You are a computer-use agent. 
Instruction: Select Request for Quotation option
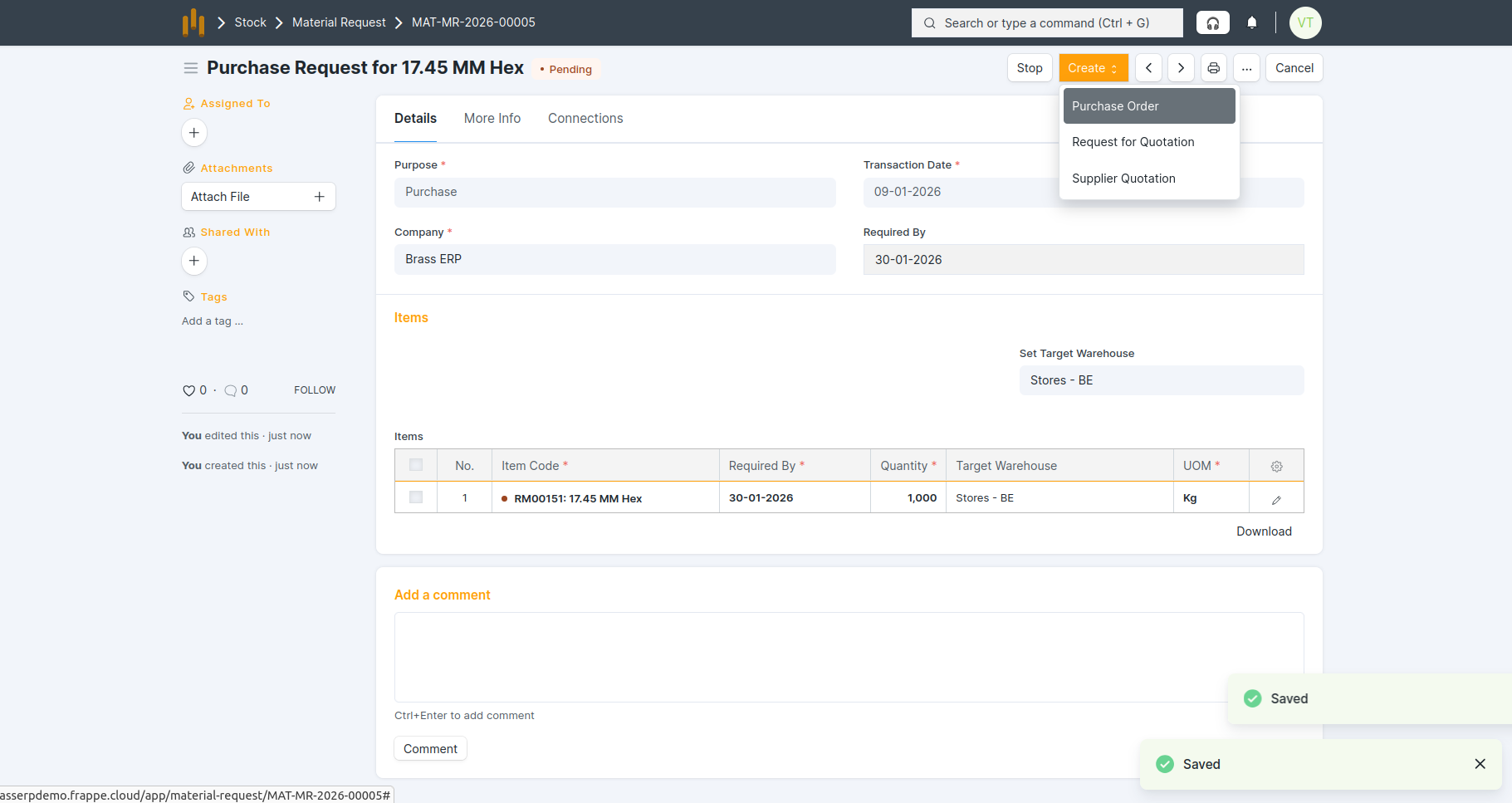click(1133, 142)
